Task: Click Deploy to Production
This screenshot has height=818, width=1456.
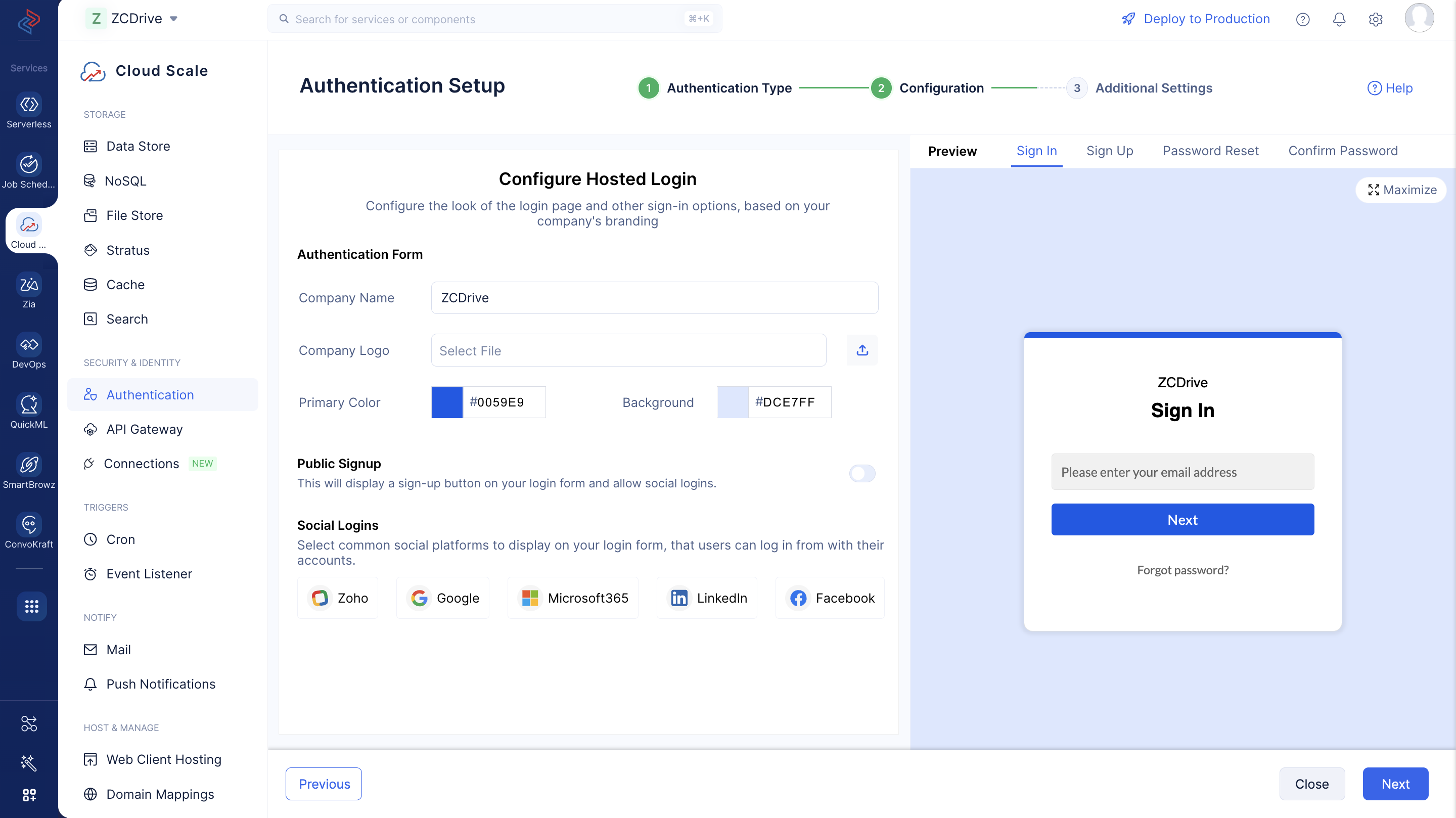Action: pyautogui.click(x=1196, y=19)
